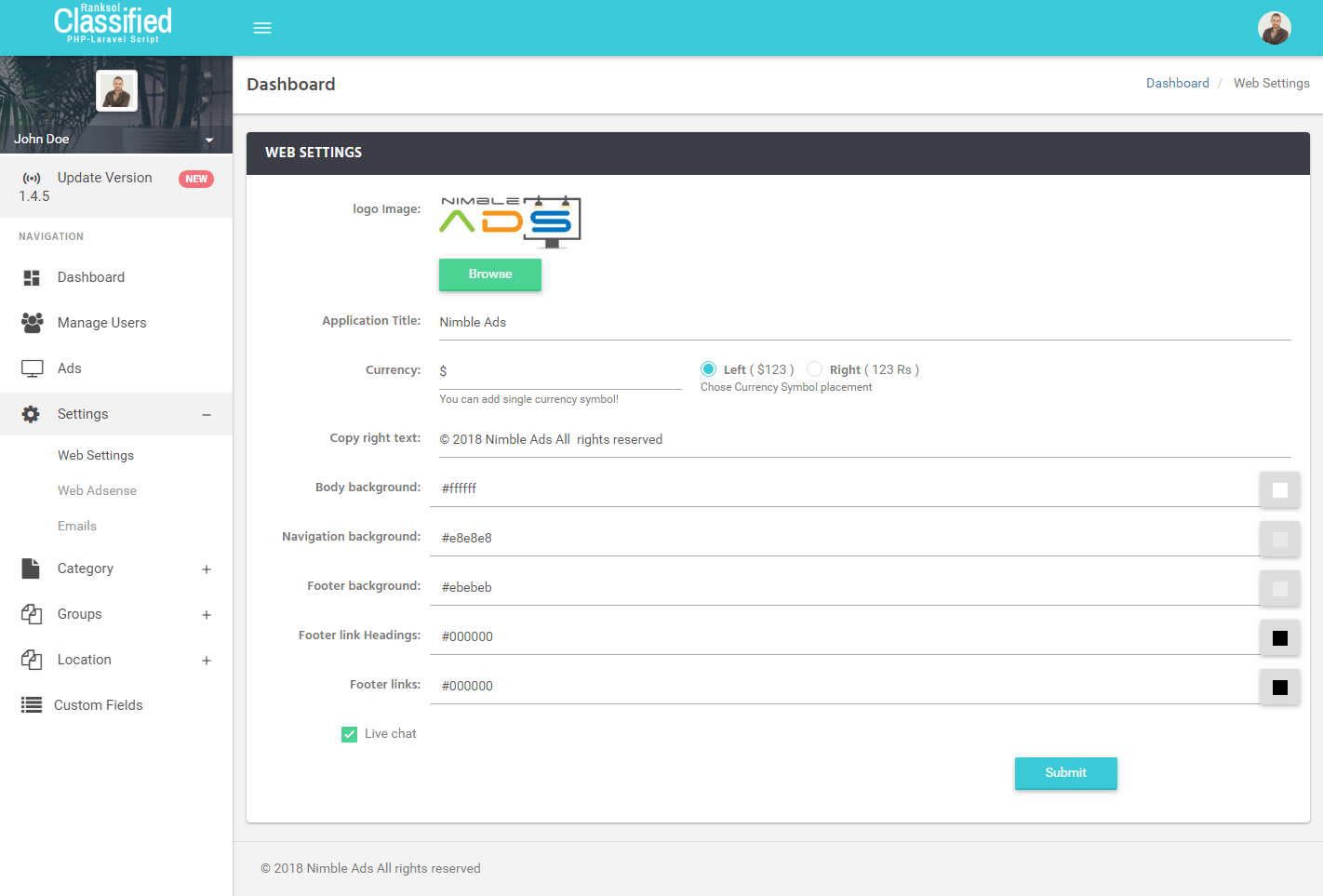
Task: Click the Nimble Ads logo image
Action: 510,221
